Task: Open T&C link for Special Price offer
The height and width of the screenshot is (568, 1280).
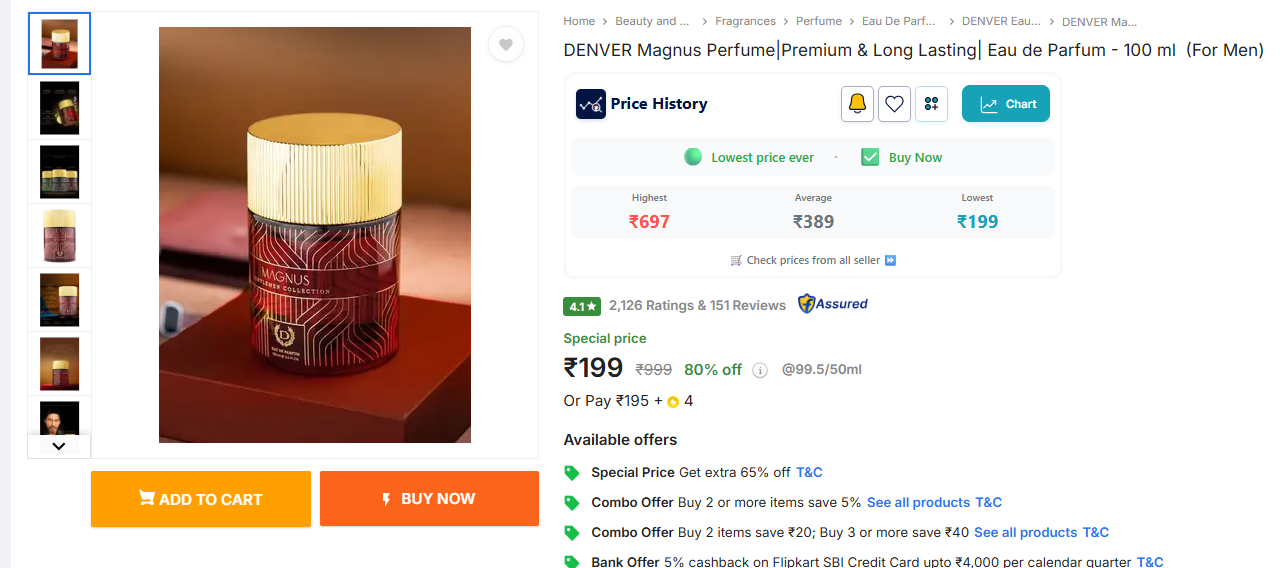Action: pyautogui.click(x=809, y=472)
